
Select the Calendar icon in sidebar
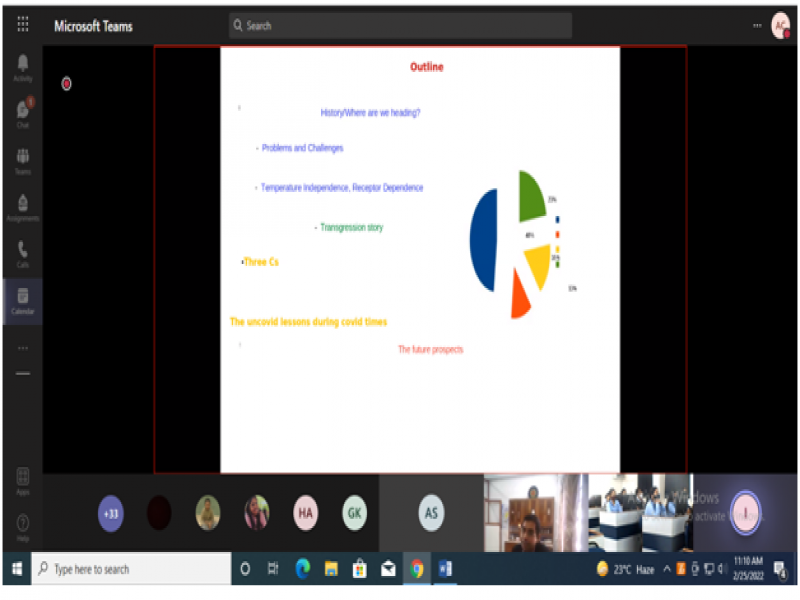click(22, 299)
